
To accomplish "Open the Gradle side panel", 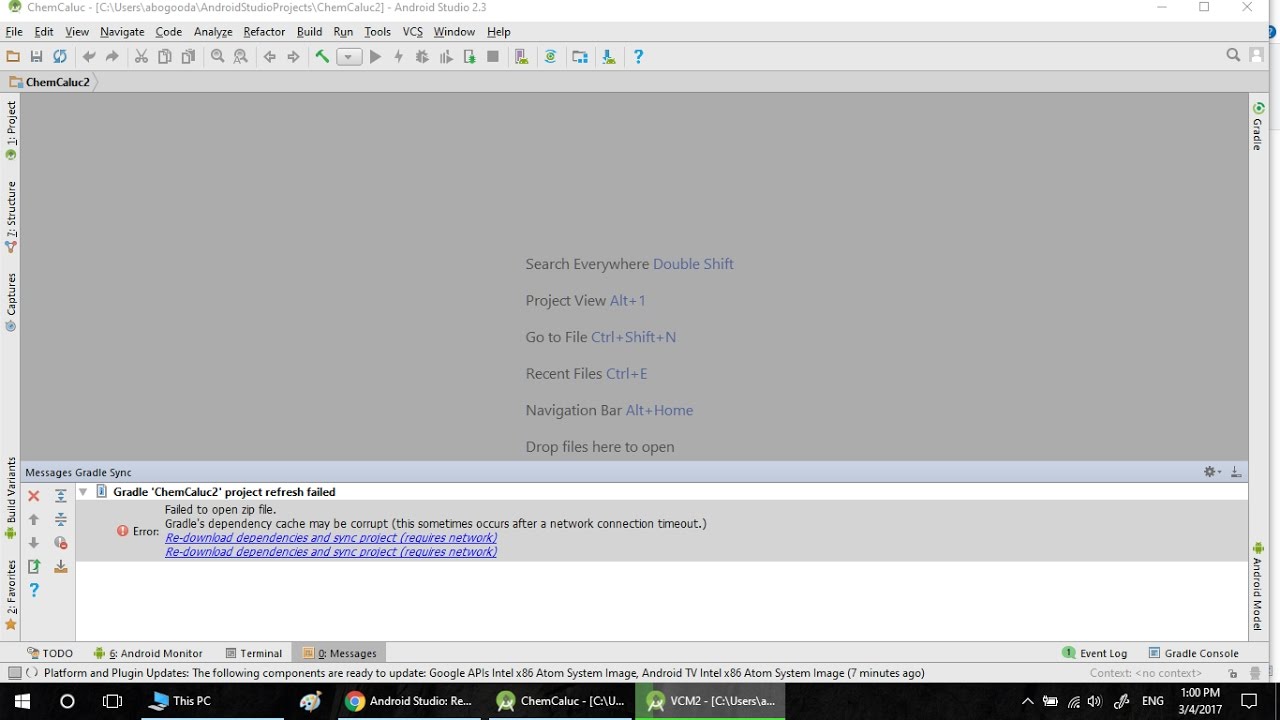I will pos(1258,126).
